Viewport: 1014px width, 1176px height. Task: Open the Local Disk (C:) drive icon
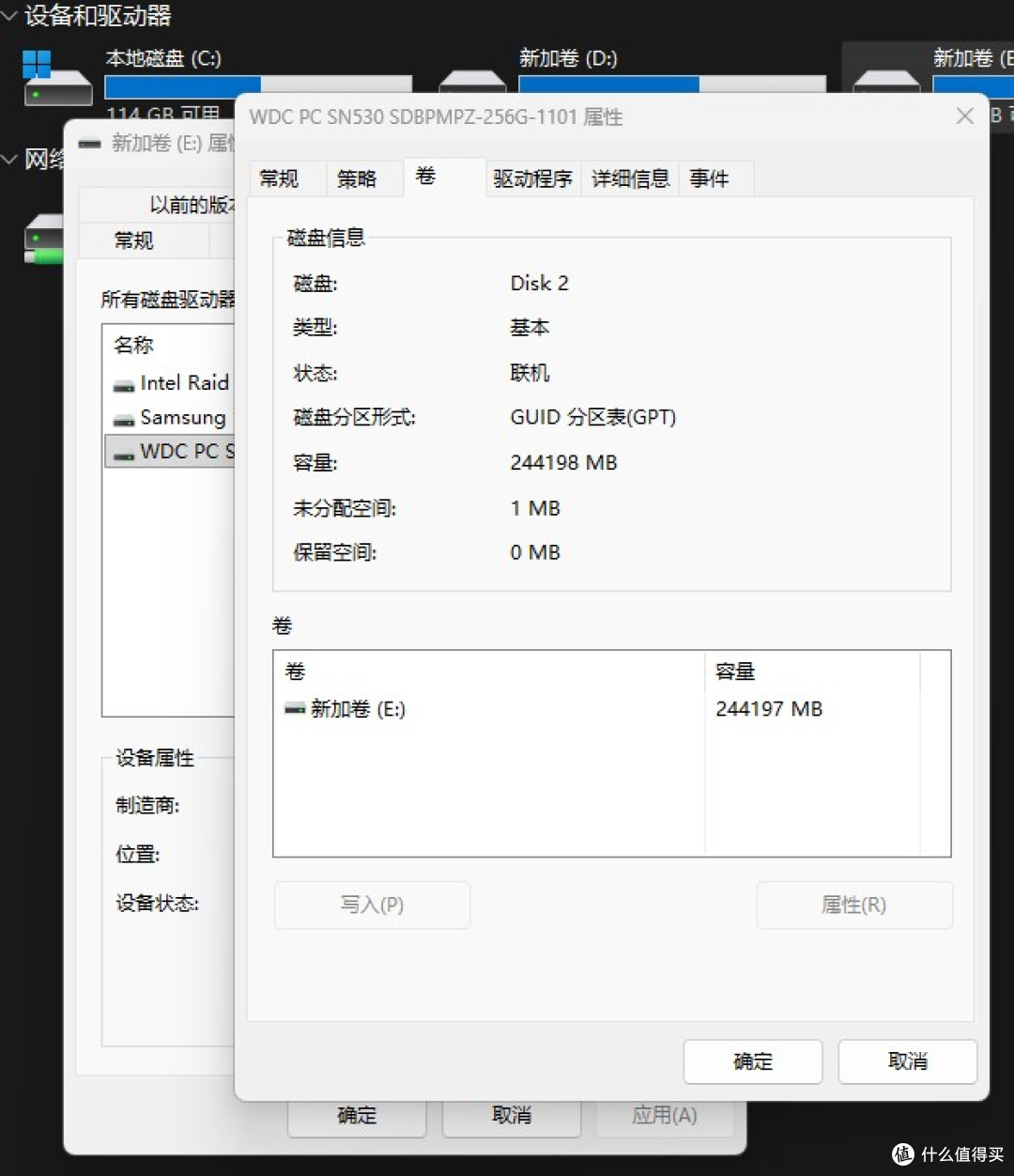point(56,79)
